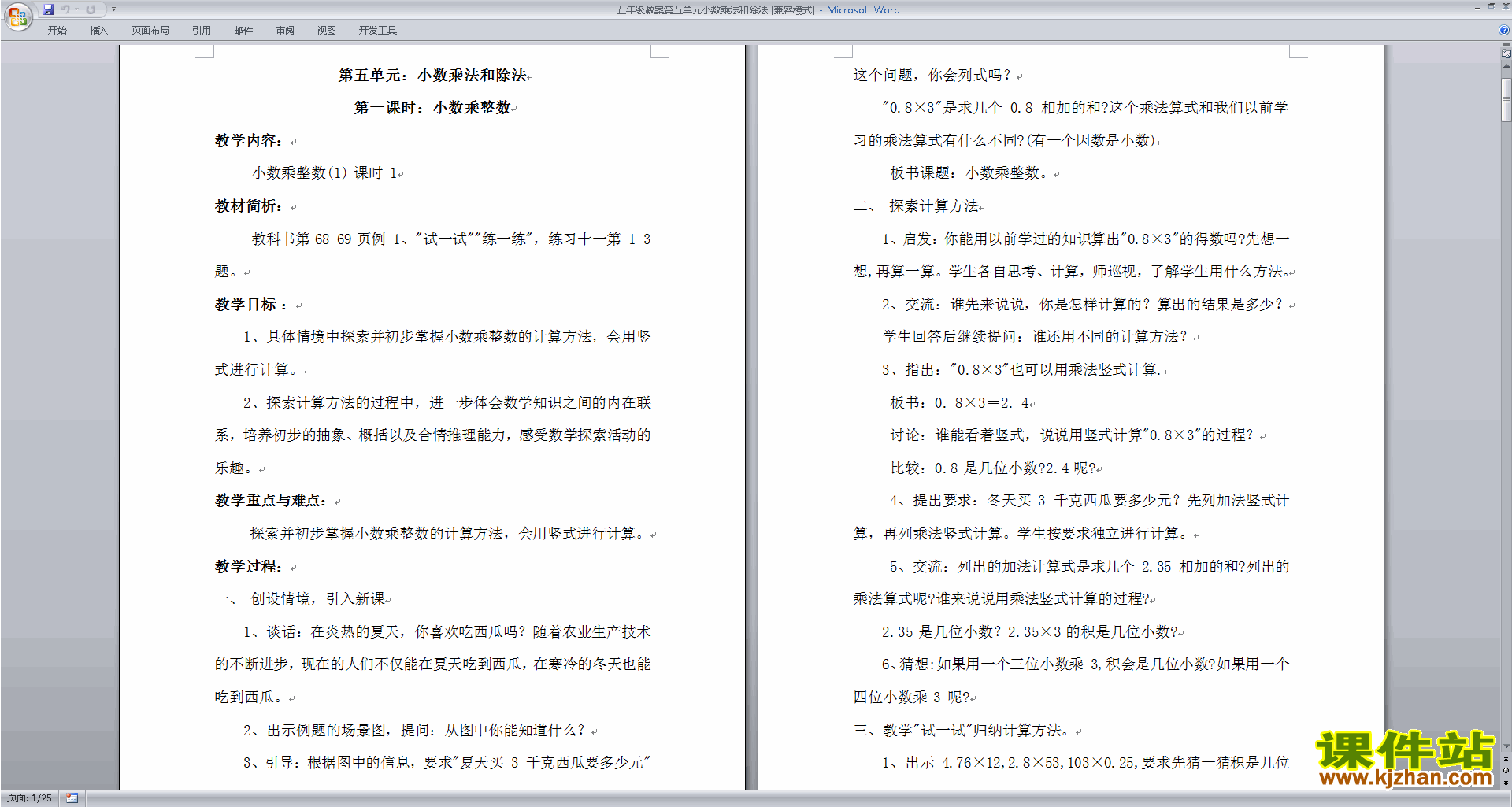The image size is (1512, 807).
Task: Click the heading 二、探索计算方法
Action: [917, 206]
